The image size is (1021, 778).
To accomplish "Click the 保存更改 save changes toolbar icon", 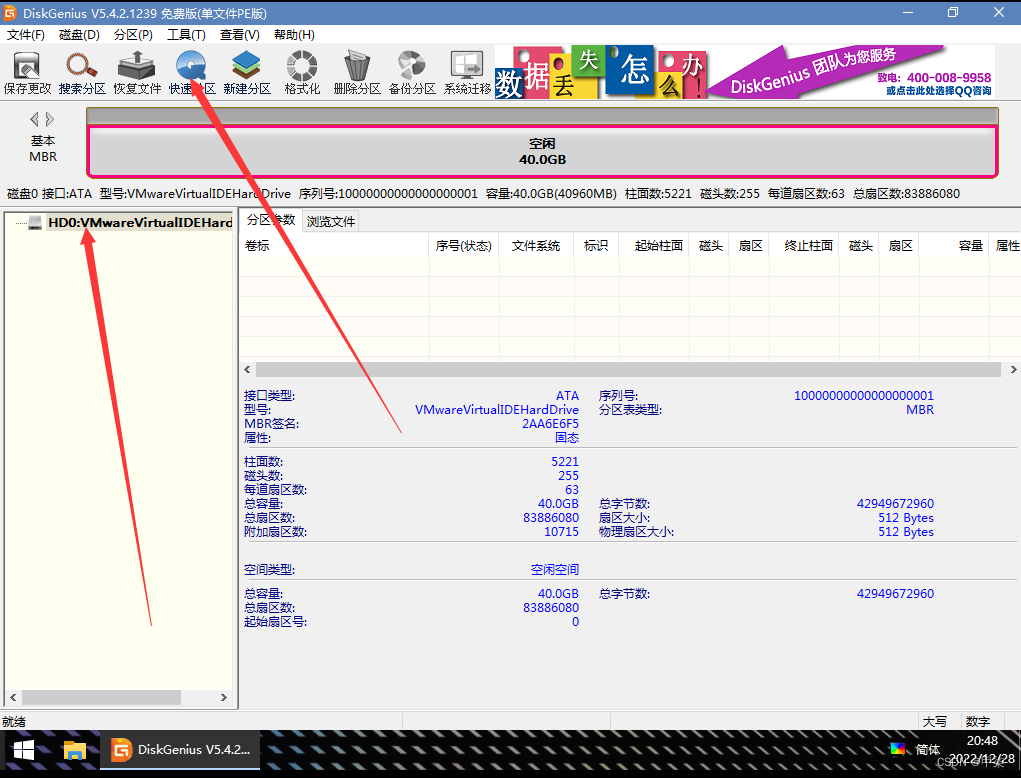I will (27, 73).
